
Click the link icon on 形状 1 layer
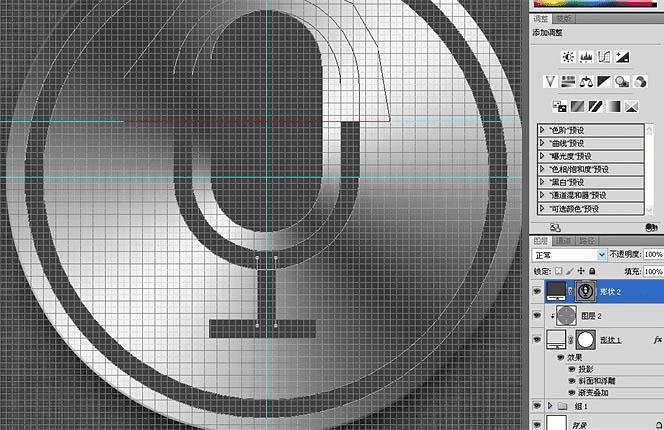[570, 340]
